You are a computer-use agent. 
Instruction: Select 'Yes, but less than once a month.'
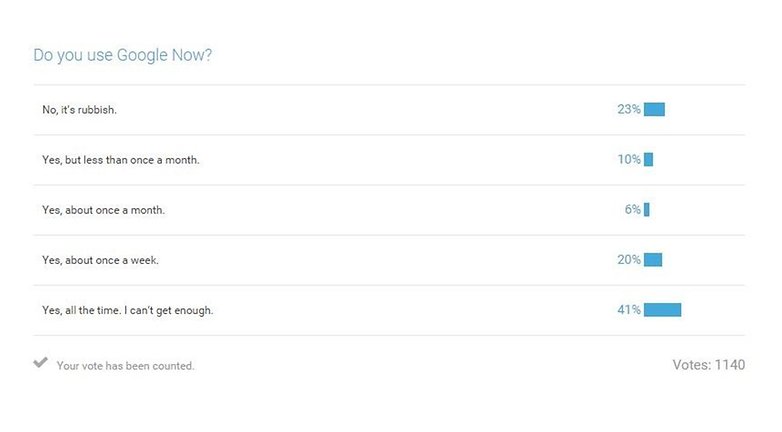[389, 160]
